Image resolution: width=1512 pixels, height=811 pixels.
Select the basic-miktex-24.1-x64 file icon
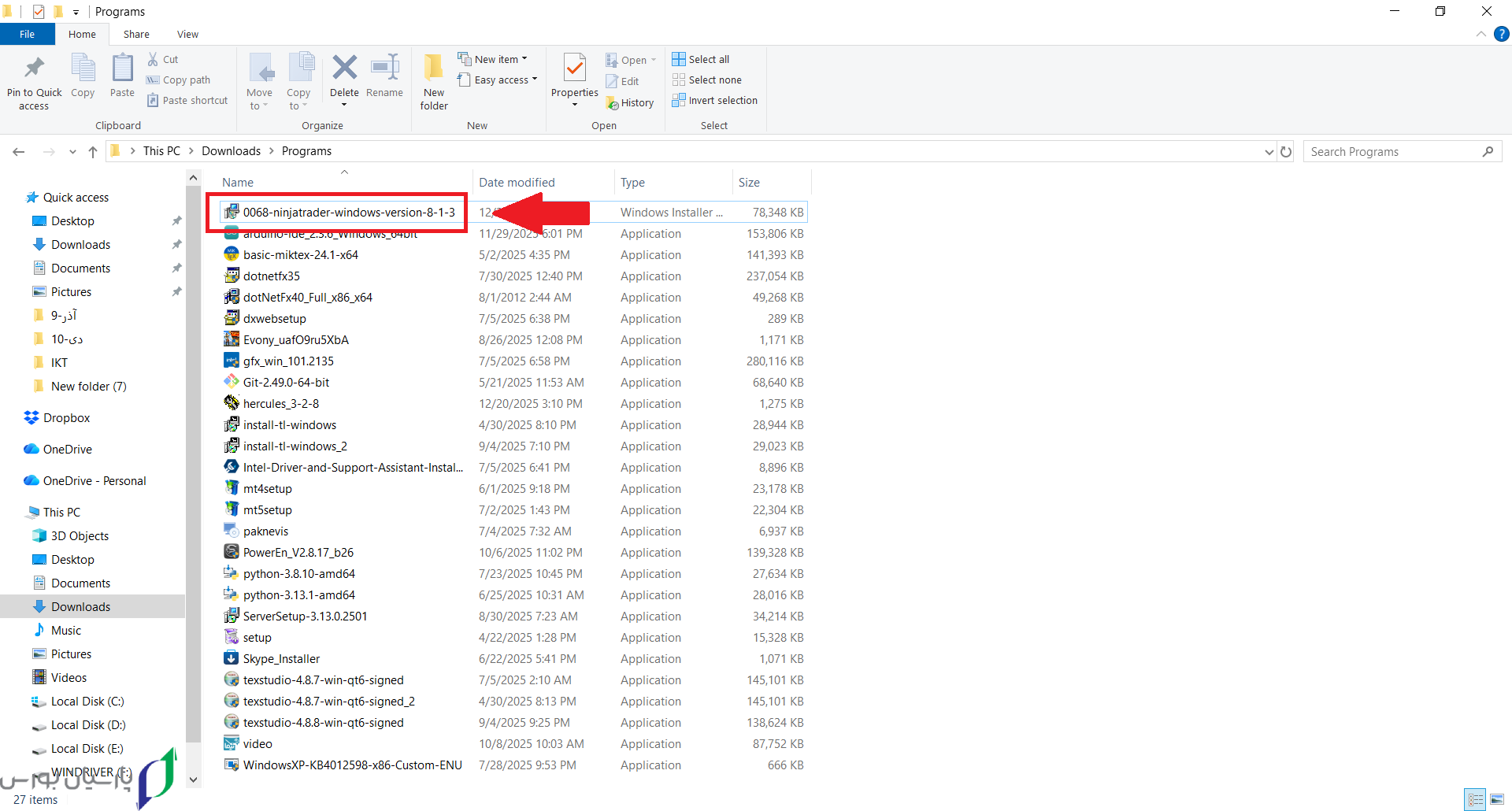click(231, 254)
